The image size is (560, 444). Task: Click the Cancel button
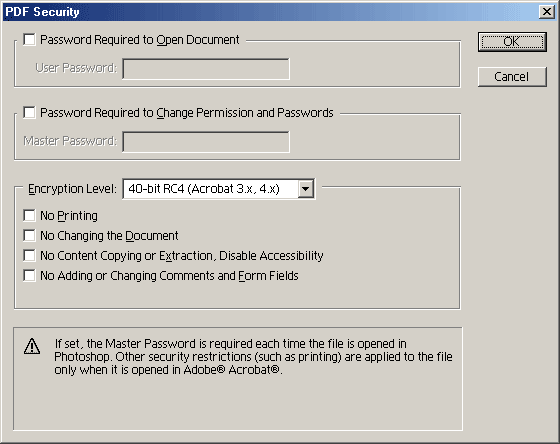coord(512,76)
